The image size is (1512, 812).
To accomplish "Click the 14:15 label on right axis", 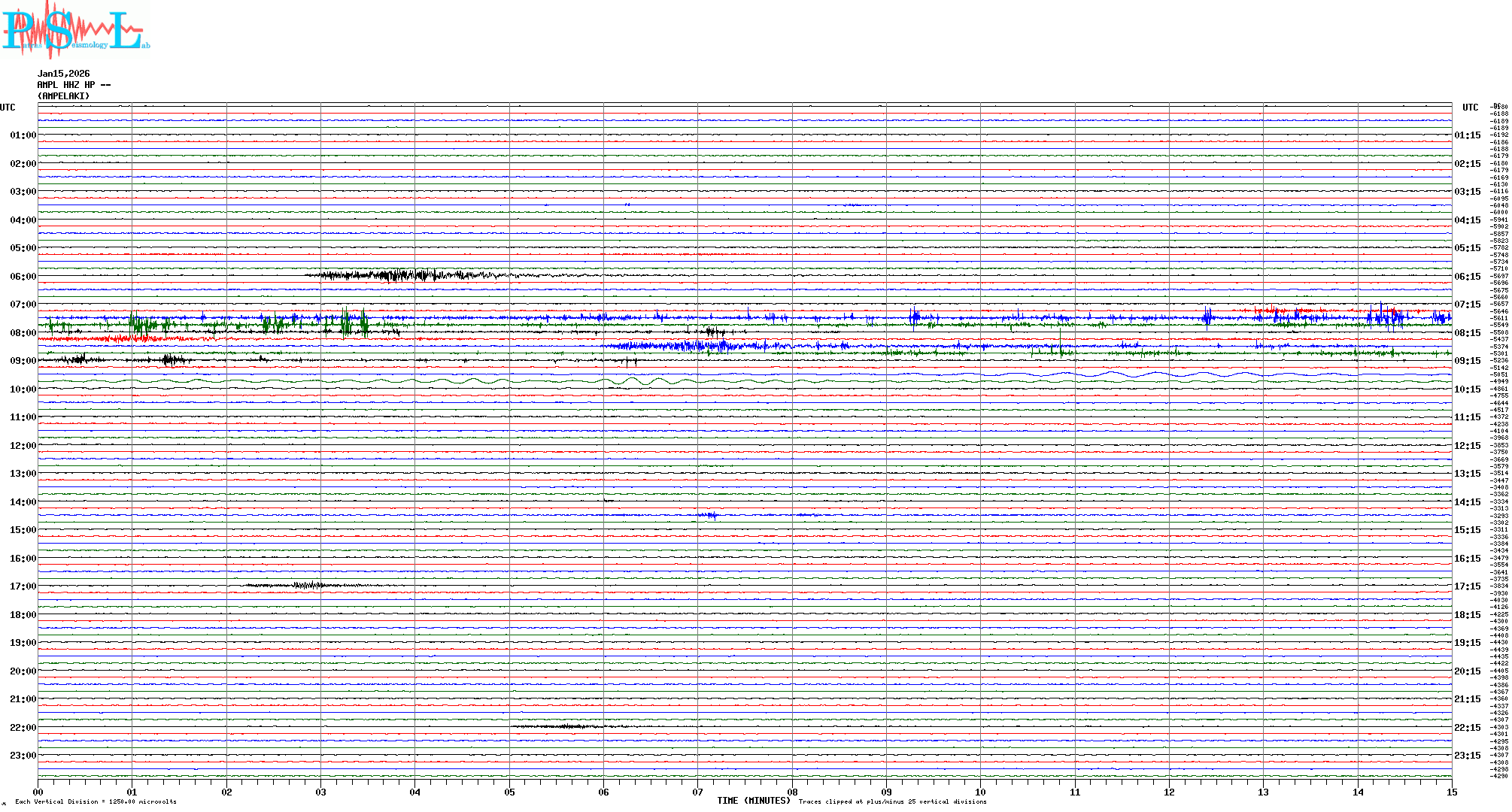I will click(1468, 502).
